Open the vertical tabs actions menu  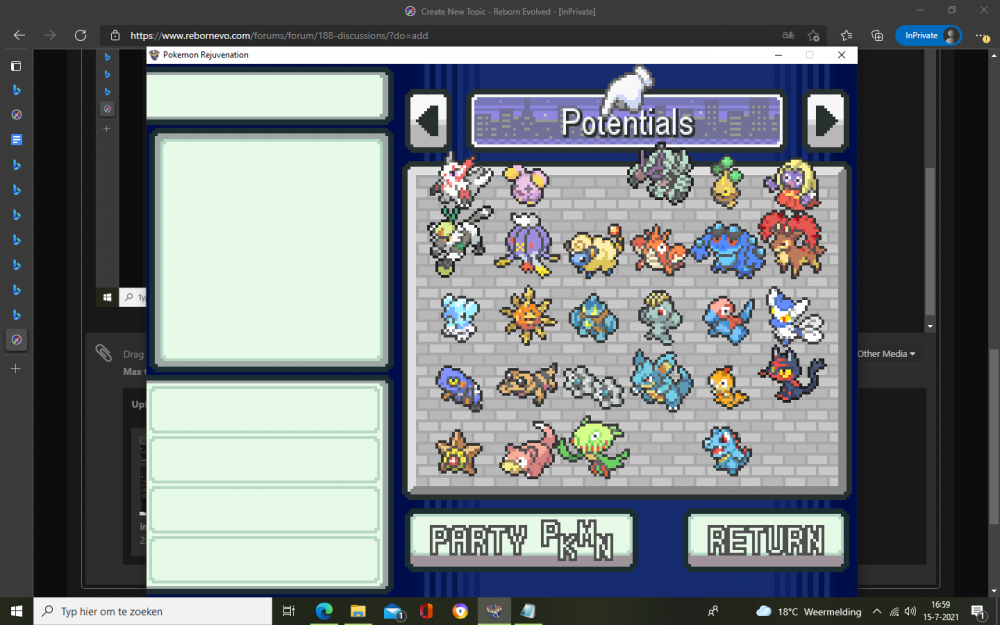[17, 66]
